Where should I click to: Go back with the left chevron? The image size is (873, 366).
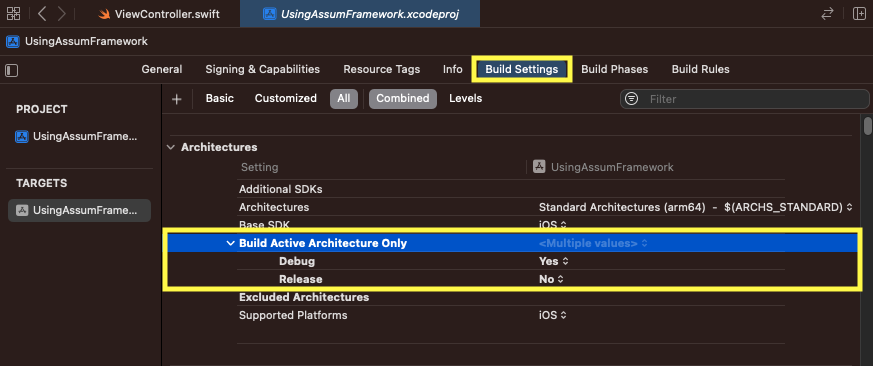point(42,13)
